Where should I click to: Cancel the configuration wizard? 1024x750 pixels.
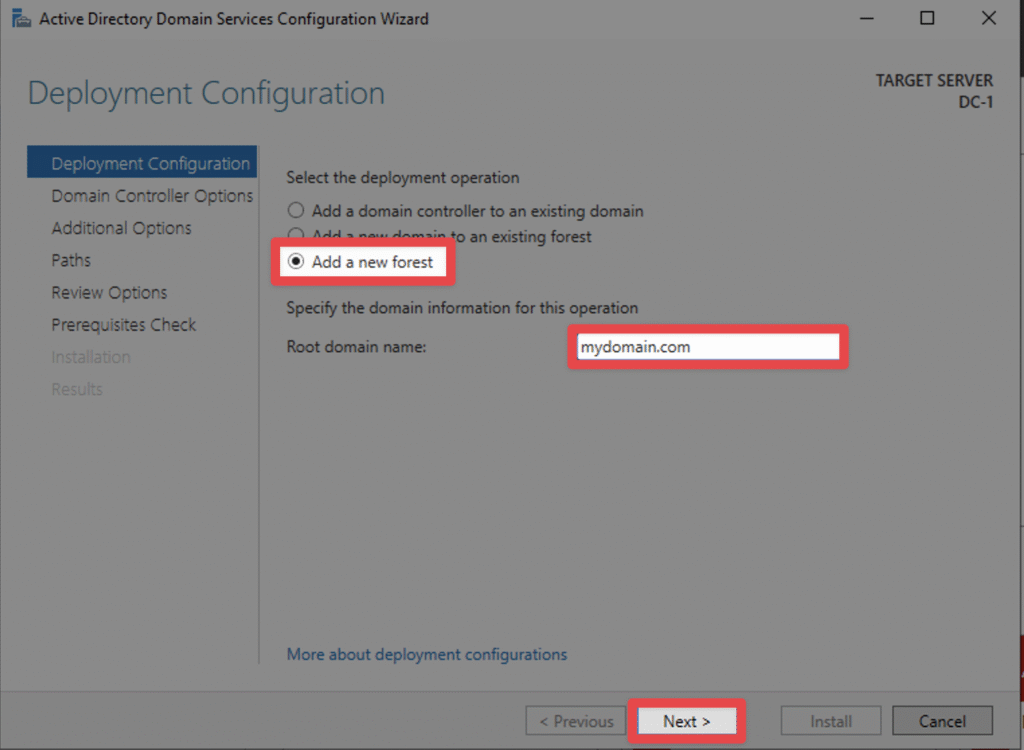click(x=942, y=721)
